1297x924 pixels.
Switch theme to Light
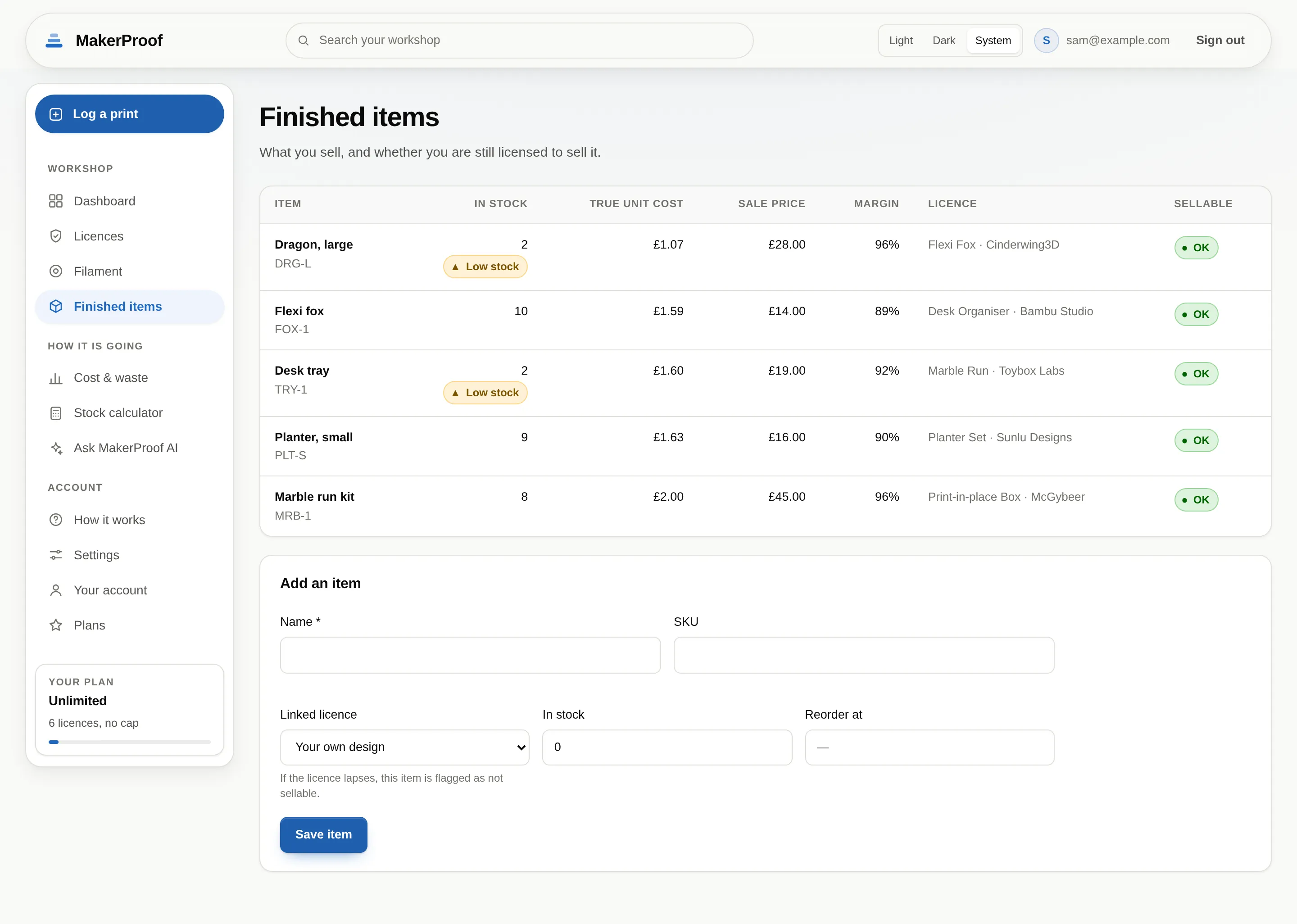click(x=901, y=41)
